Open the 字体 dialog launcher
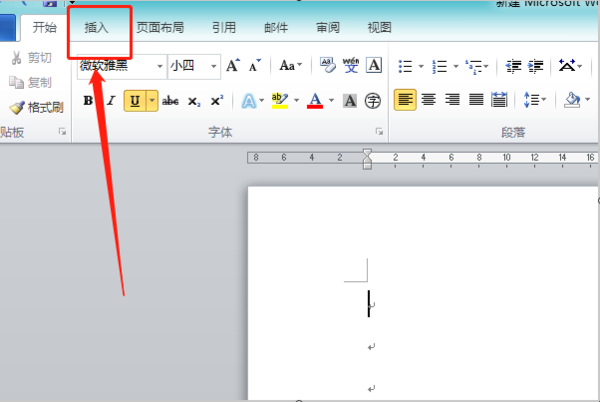Viewport: 600px width, 402px height. (x=379, y=132)
